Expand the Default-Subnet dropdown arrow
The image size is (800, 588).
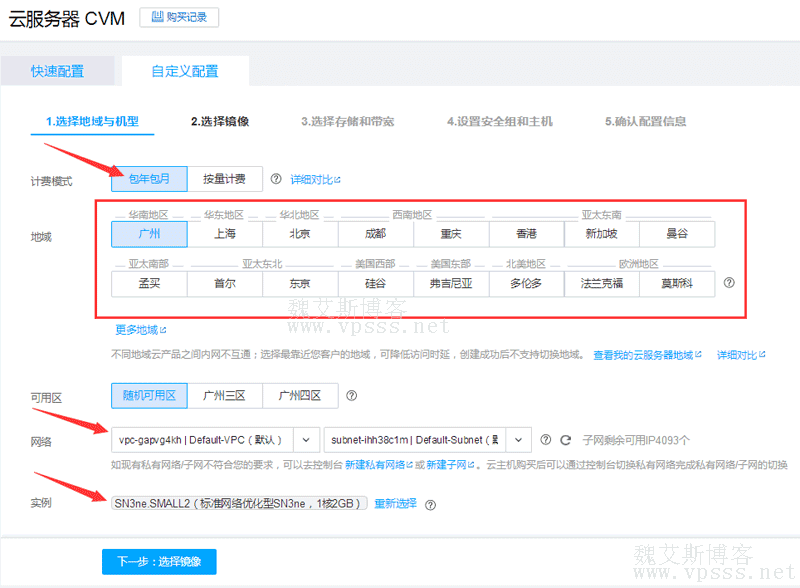pyautogui.click(x=519, y=440)
